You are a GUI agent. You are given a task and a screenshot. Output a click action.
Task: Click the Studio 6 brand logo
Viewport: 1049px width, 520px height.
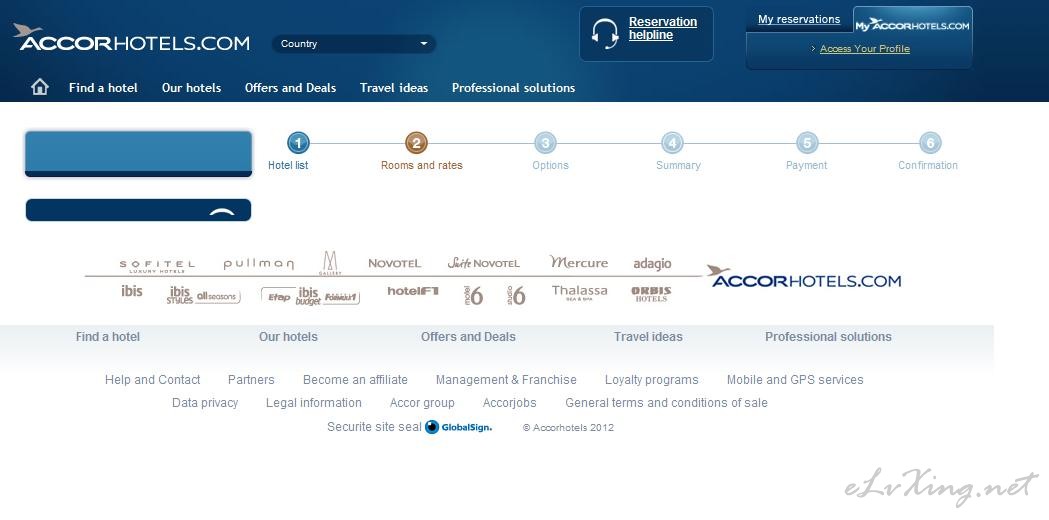click(516, 295)
